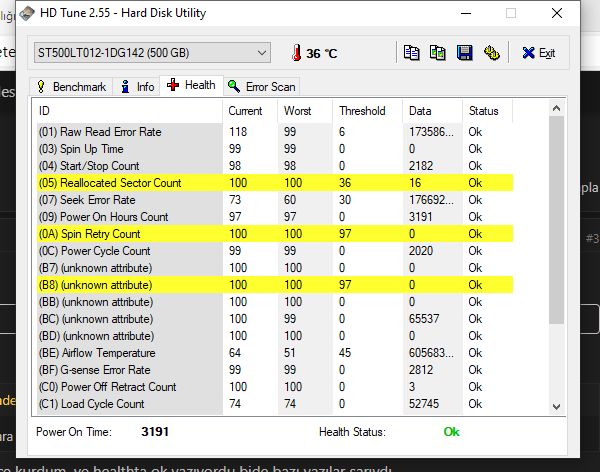The image size is (600, 472).
Task: Click the Current column header
Action: (249, 111)
